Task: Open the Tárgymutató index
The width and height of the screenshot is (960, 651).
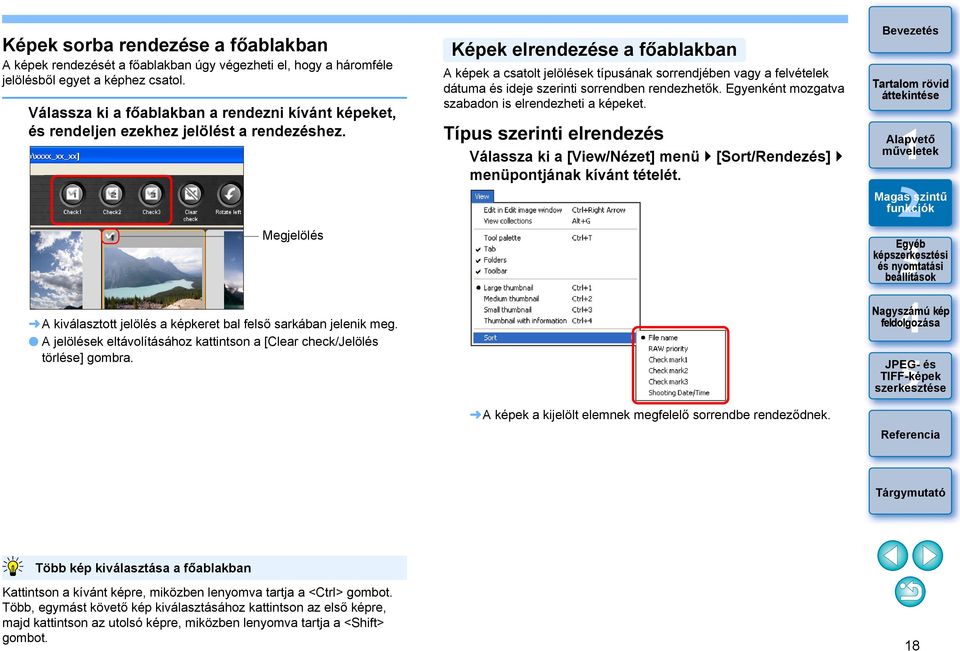Action: click(x=910, y=492)
